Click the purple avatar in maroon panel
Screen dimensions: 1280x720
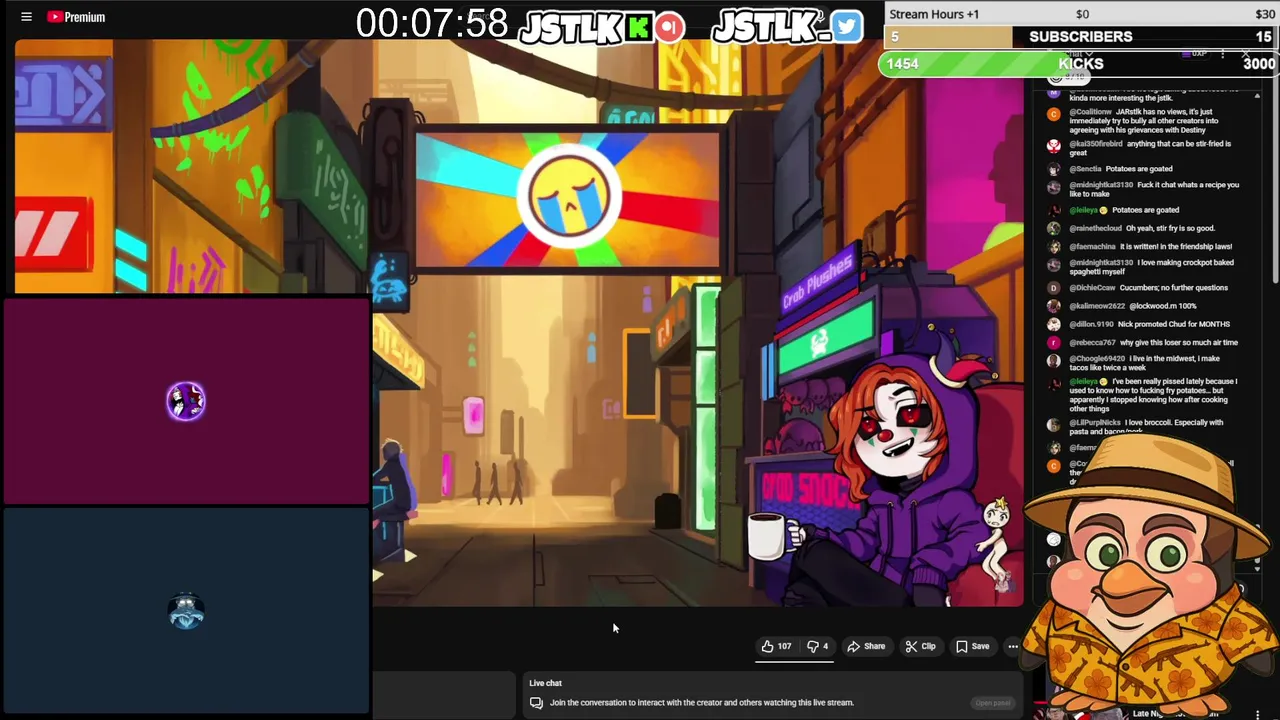[186, 401]
